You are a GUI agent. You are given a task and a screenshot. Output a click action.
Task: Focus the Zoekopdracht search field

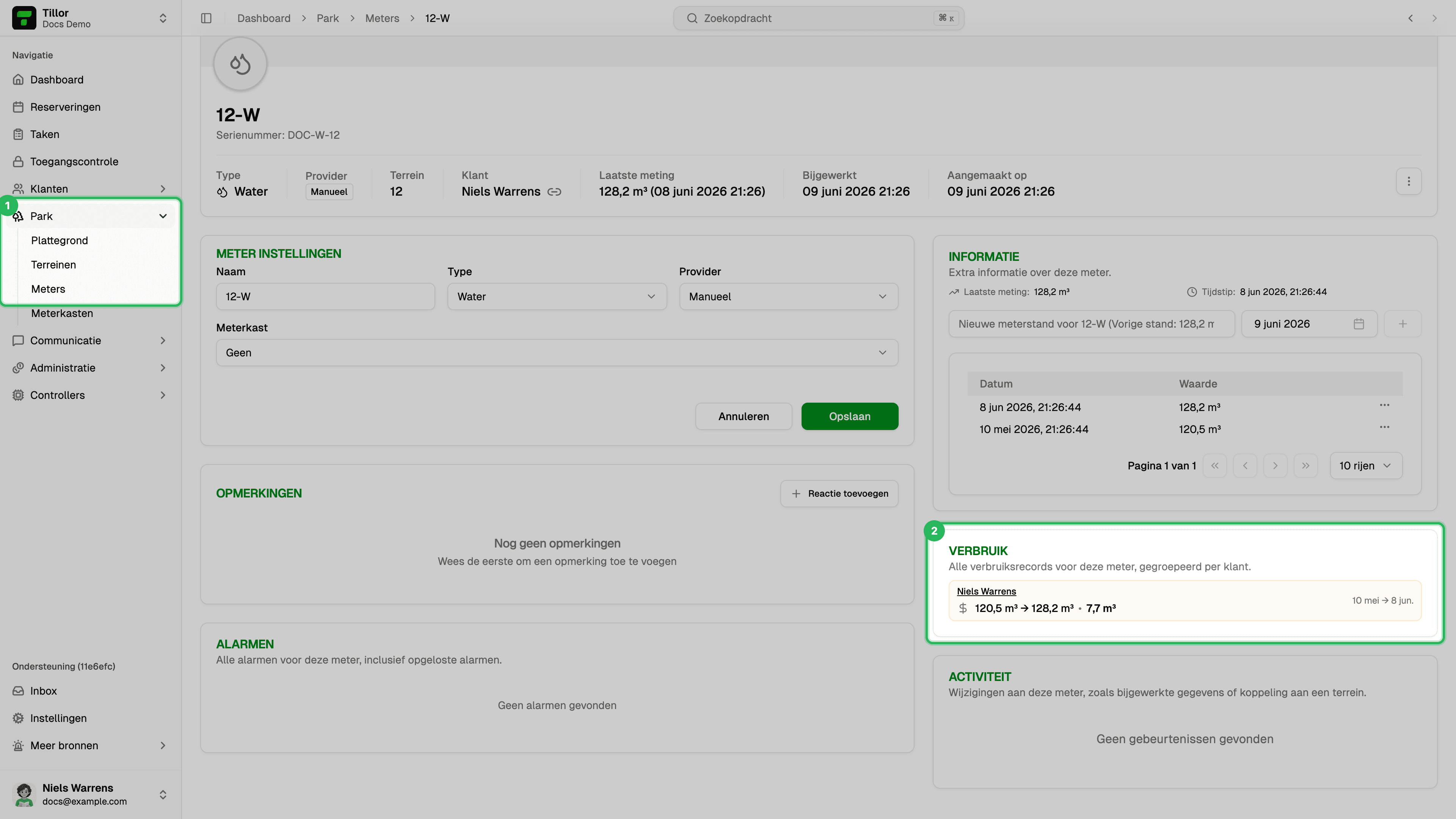click(x=819, y=18)
